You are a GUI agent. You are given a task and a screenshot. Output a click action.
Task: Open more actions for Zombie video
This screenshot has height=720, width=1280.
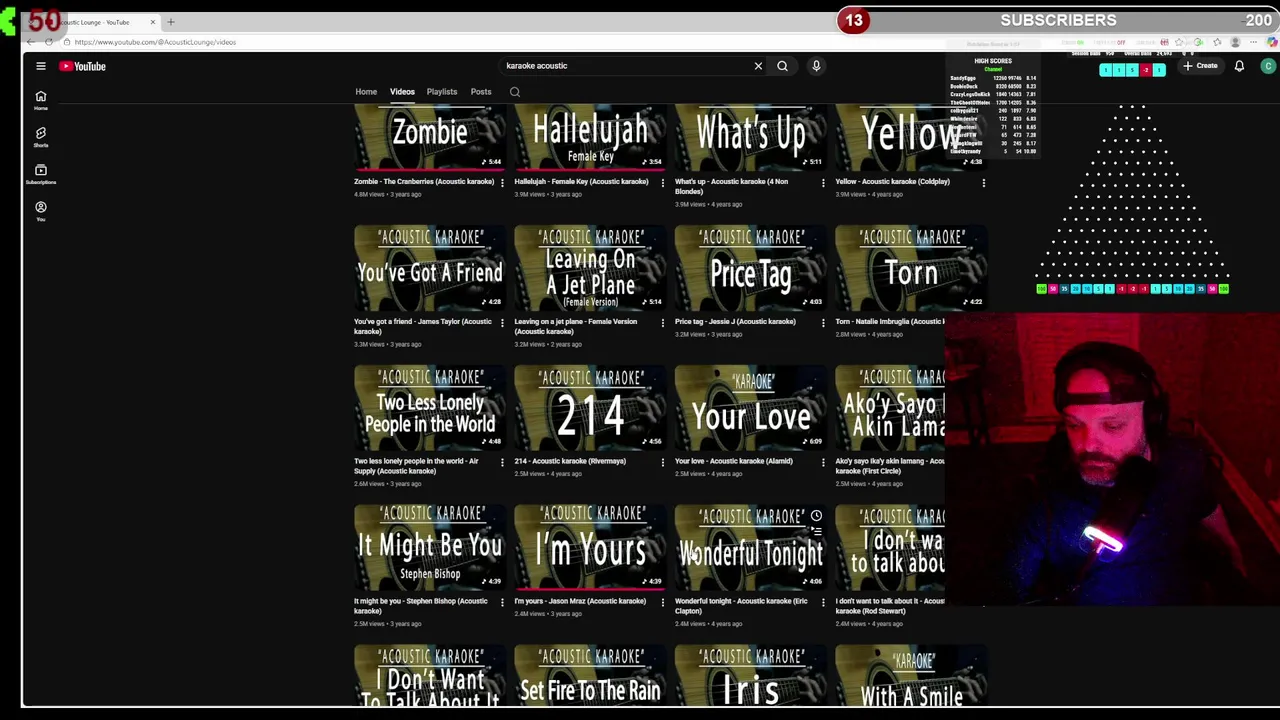[x=502, y=183]
